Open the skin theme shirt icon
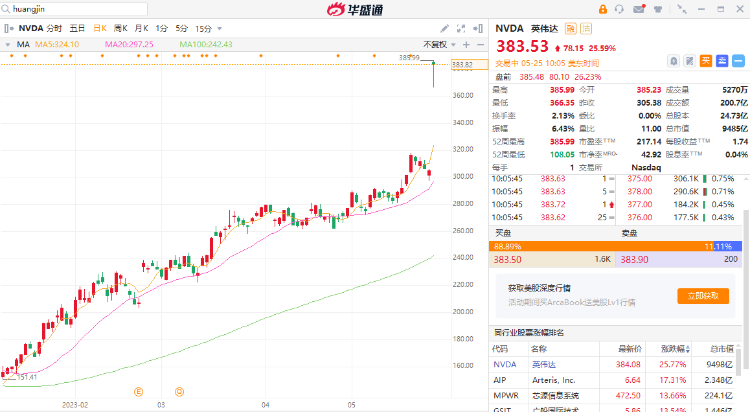This screenshot has width=750, height=412. click(658, 9)
